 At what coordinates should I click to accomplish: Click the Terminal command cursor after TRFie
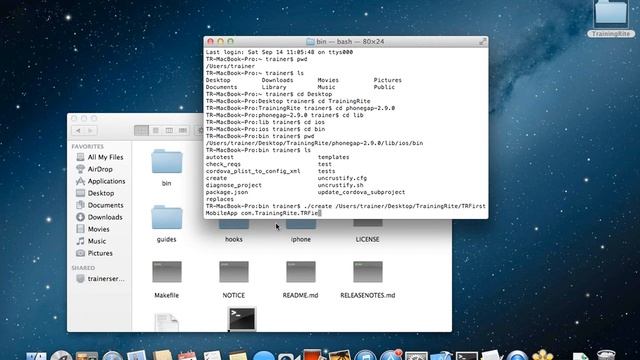point(320,213)
